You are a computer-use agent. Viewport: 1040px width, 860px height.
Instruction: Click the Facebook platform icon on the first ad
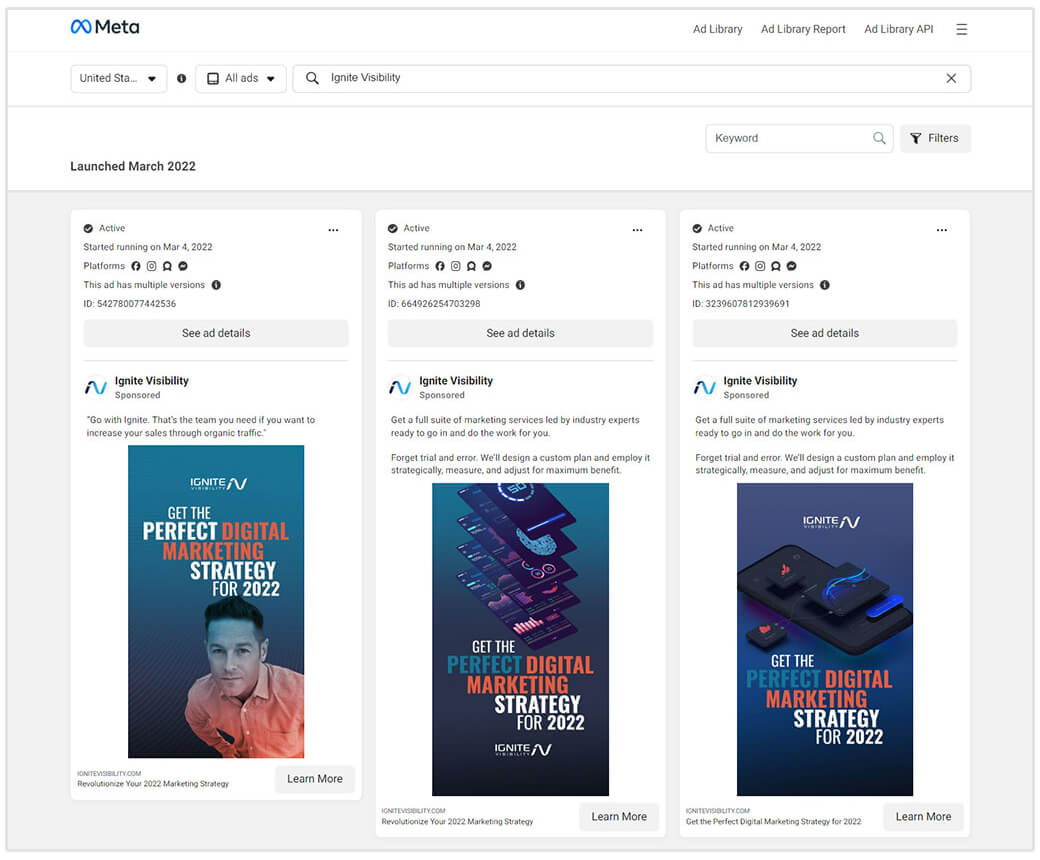(x=136, y=266)
